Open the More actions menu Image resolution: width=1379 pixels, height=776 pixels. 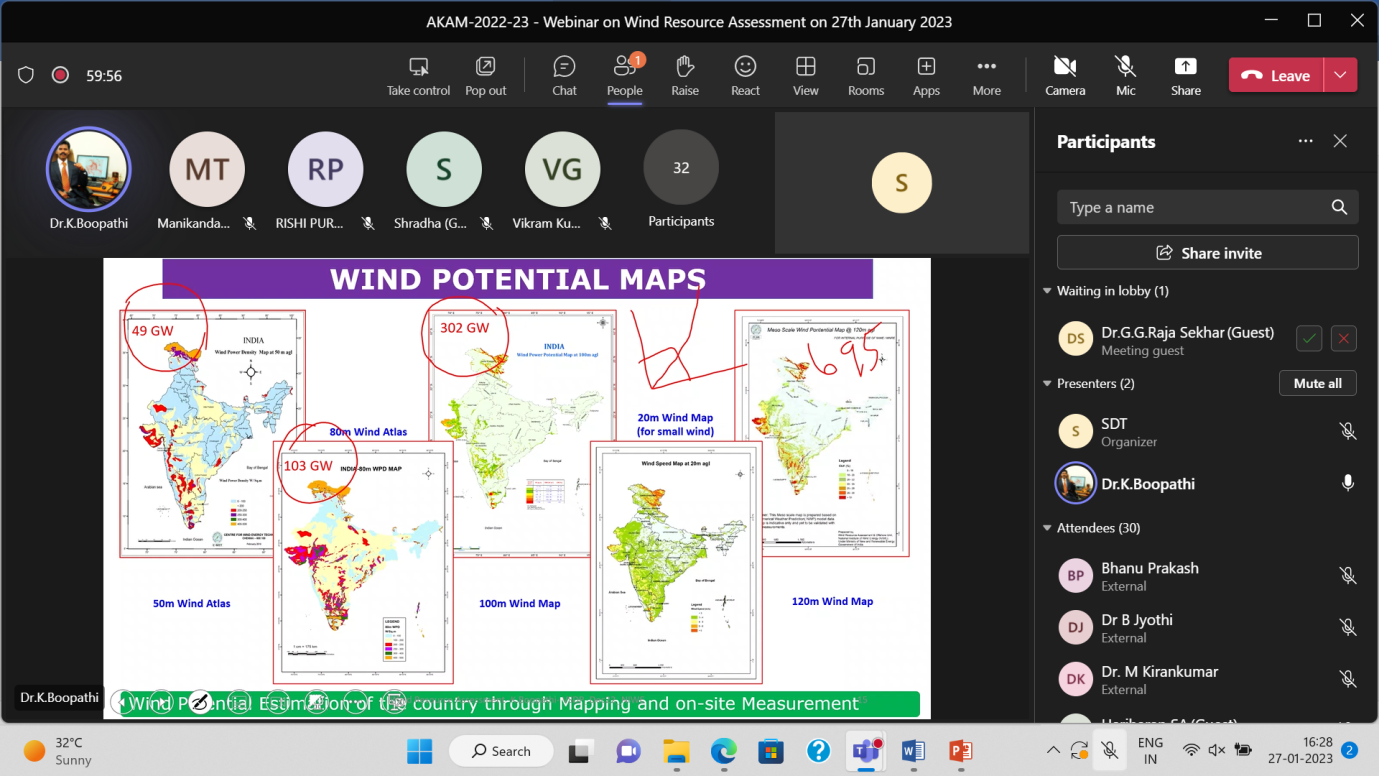click(986, 75)
